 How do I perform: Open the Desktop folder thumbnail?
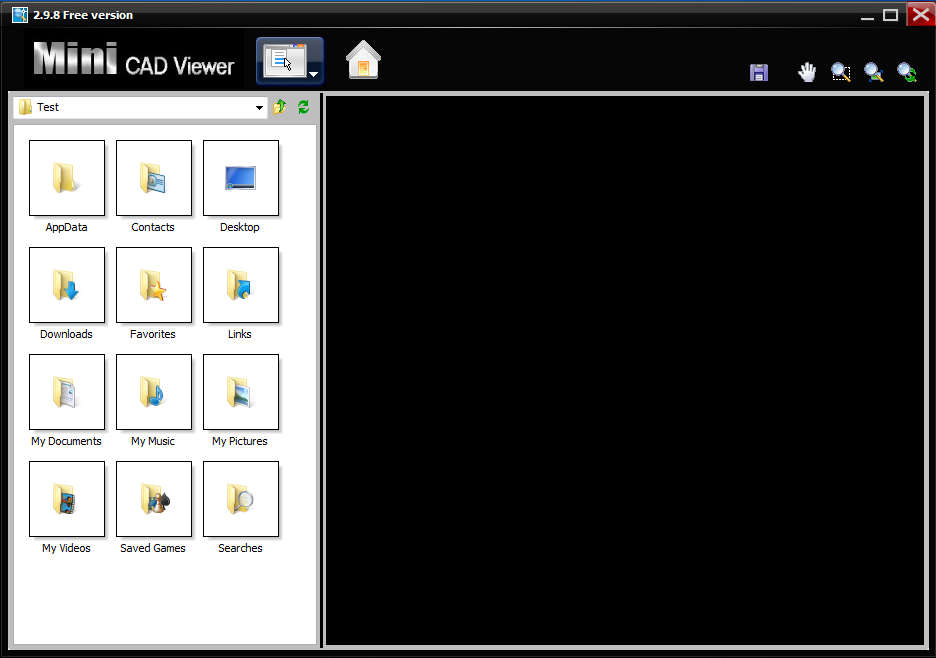(241, 178)
